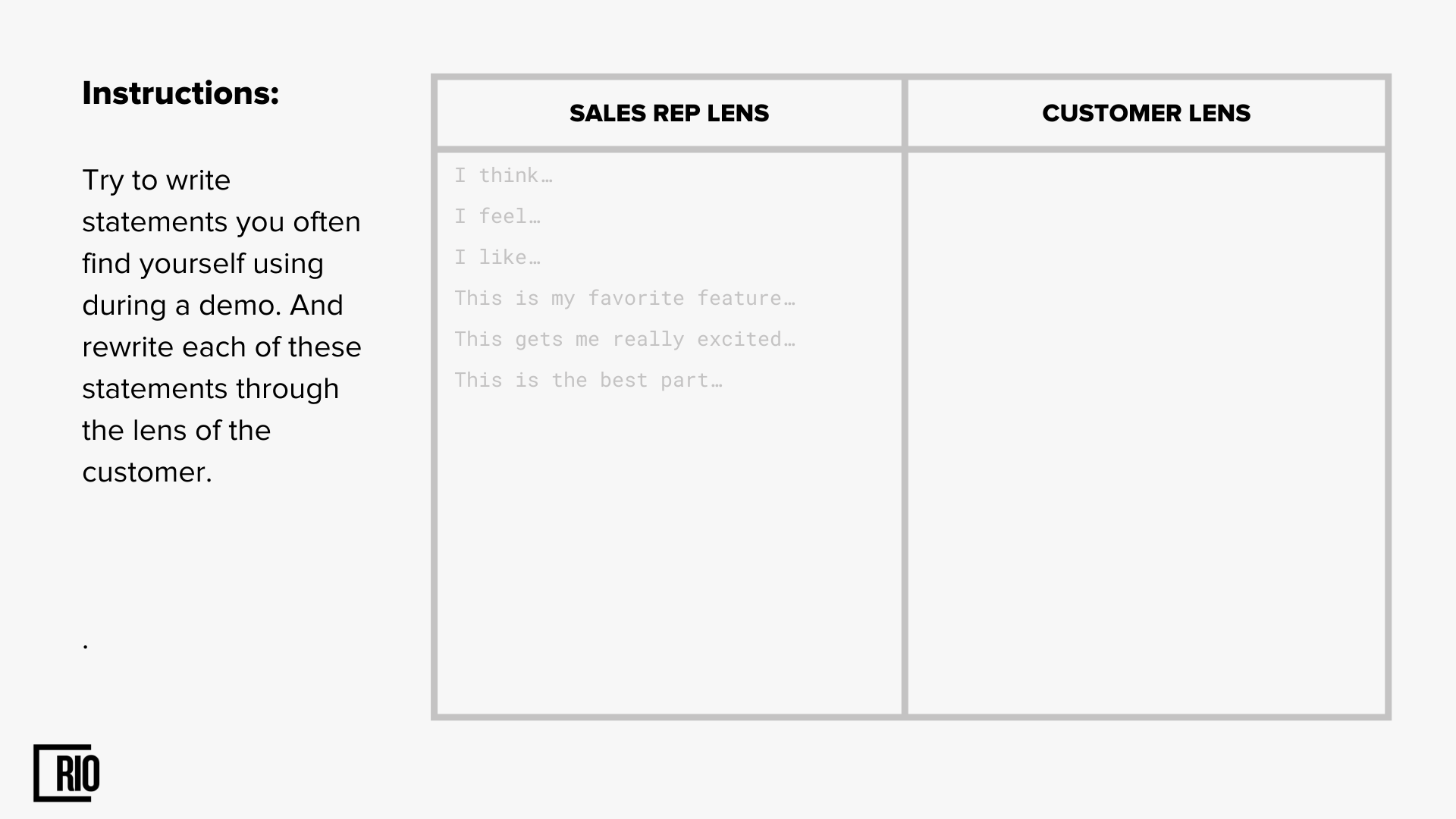Select the SALES REP LENS header
This screenshot has height=819, width=1456.
point(669,113)
